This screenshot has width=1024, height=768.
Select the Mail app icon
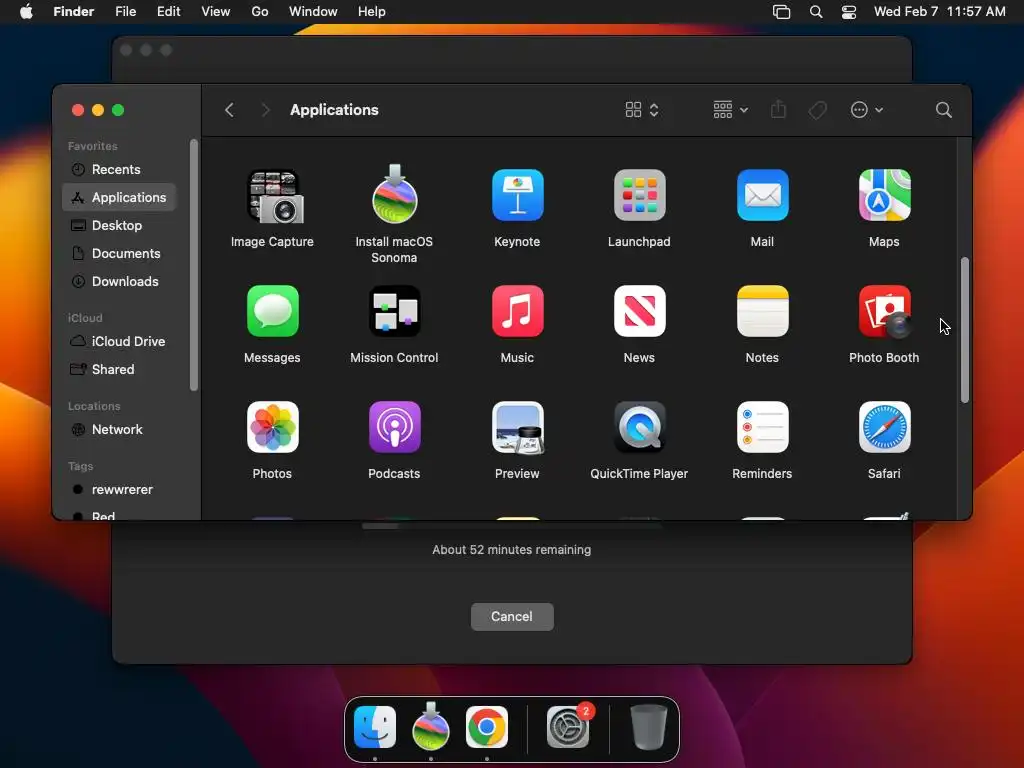(x=762, y=195)
